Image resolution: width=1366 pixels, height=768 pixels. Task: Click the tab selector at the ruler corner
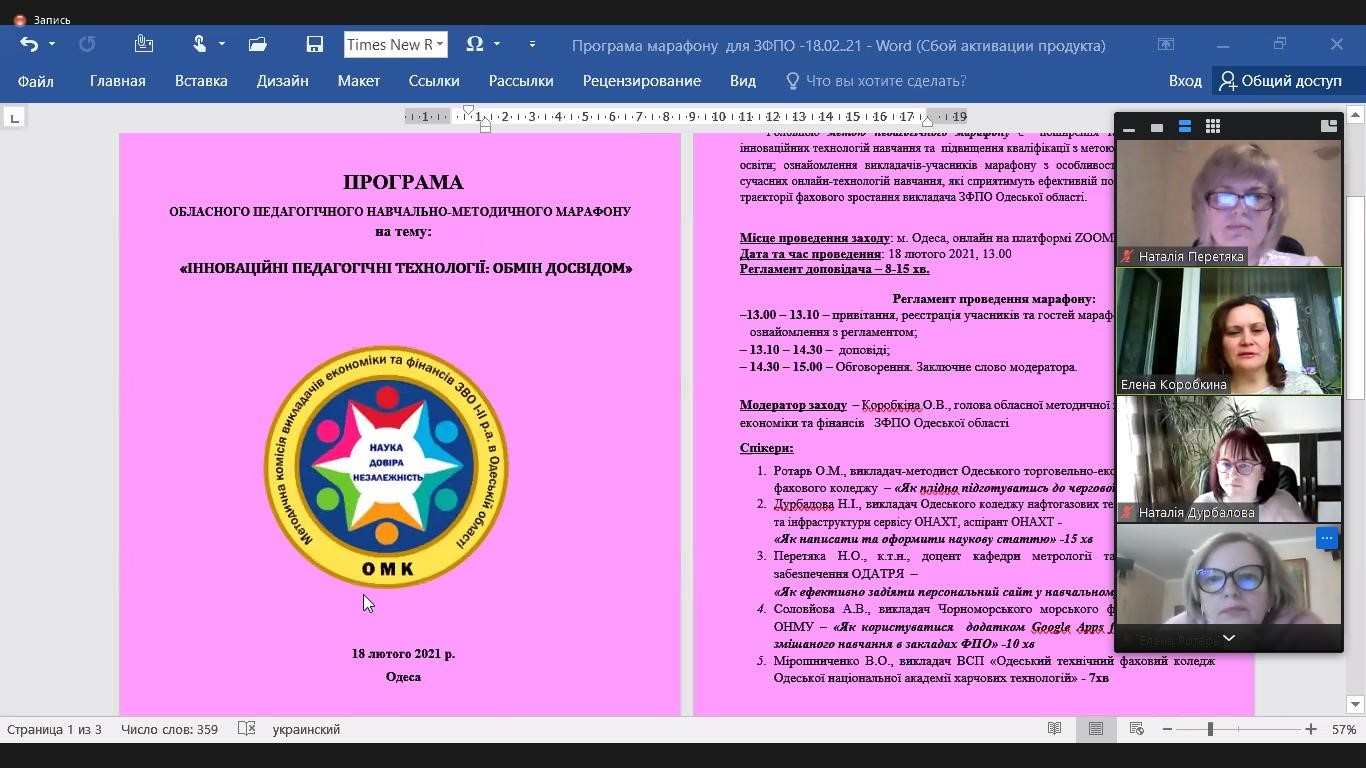(14, 118)
